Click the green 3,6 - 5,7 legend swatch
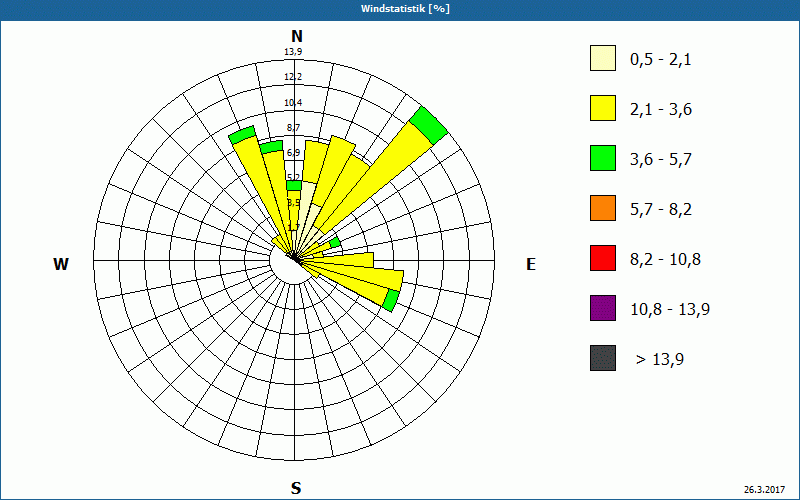Image resolution: width=800 pixels, height=500 pixels. [x=603, y=158]
